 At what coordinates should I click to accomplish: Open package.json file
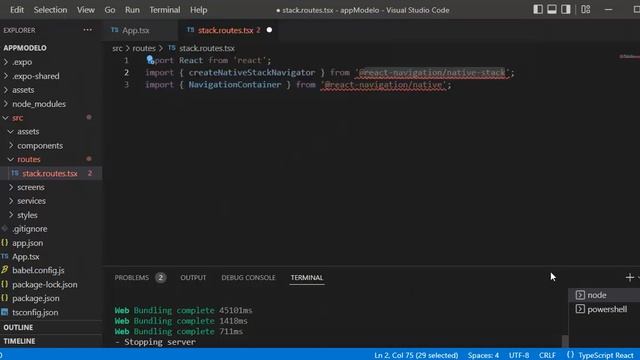click(x=36, y=298)
